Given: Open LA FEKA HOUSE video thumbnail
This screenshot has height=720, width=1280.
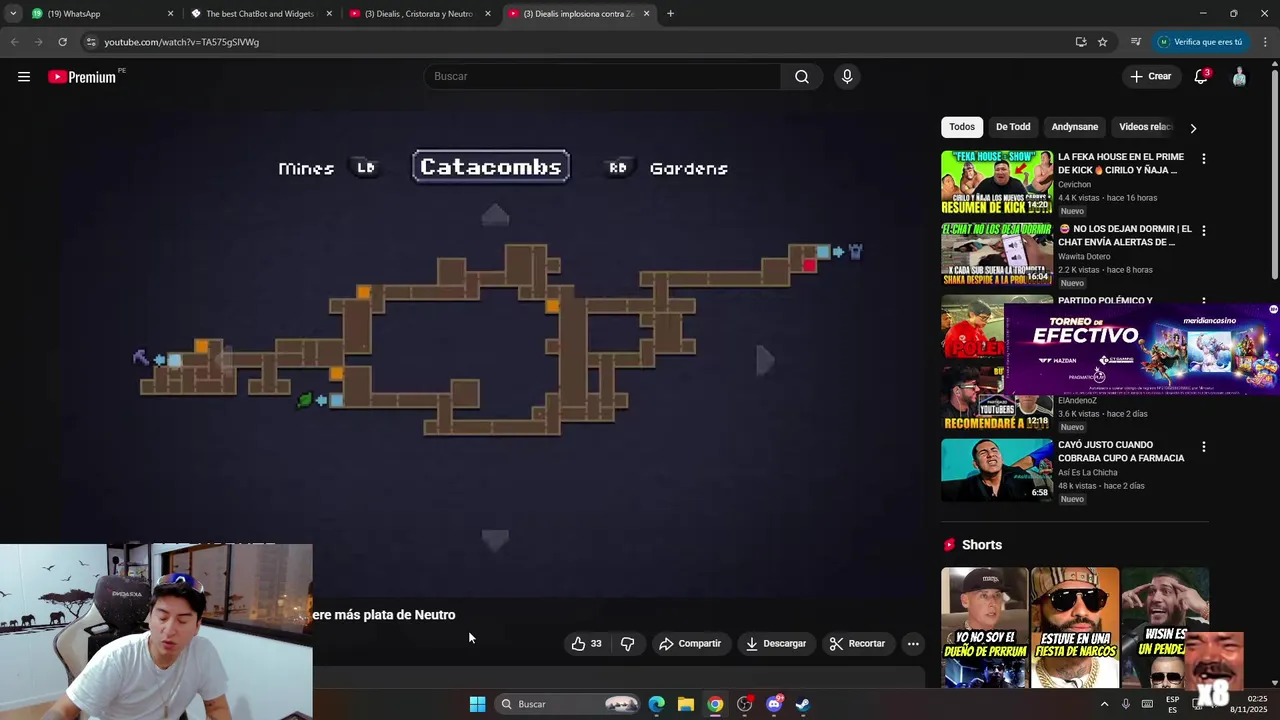Looking at the screenshot, I should click(x=997, y=183).
